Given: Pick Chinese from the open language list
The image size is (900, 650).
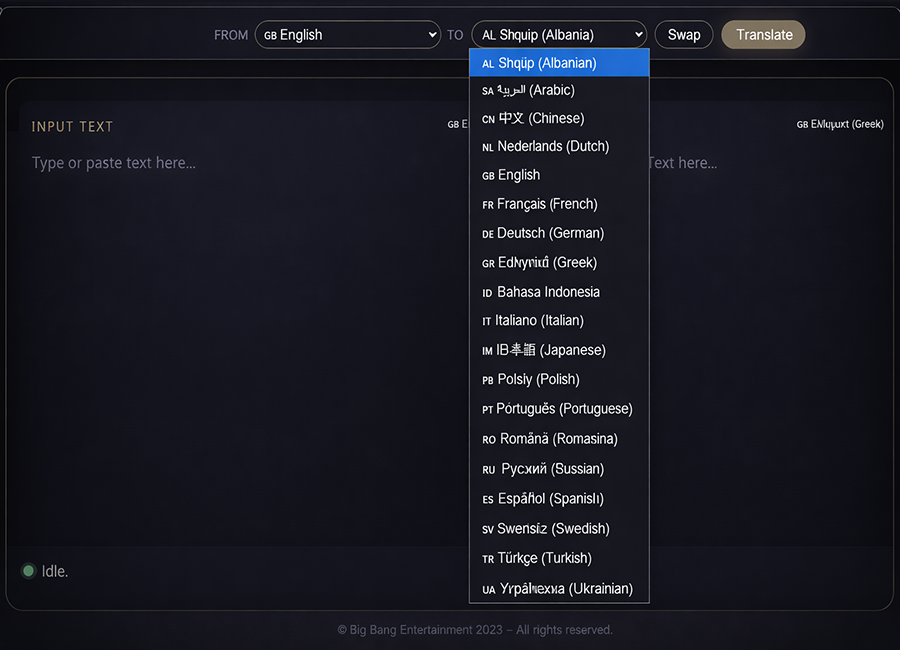Looking at the screenshot, I should click(x=558, y=118).
